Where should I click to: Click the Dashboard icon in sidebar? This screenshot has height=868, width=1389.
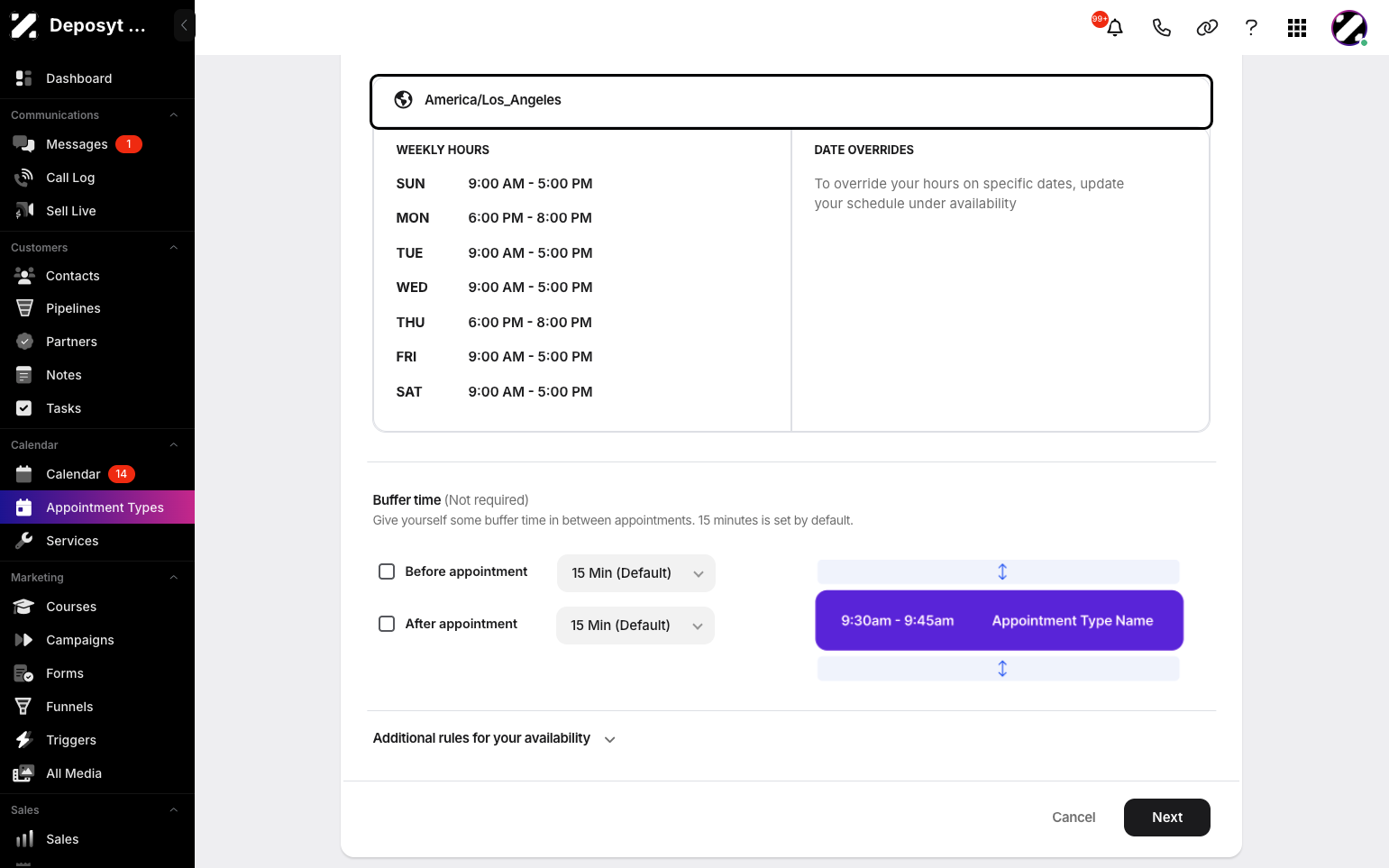tap(24, 78)
